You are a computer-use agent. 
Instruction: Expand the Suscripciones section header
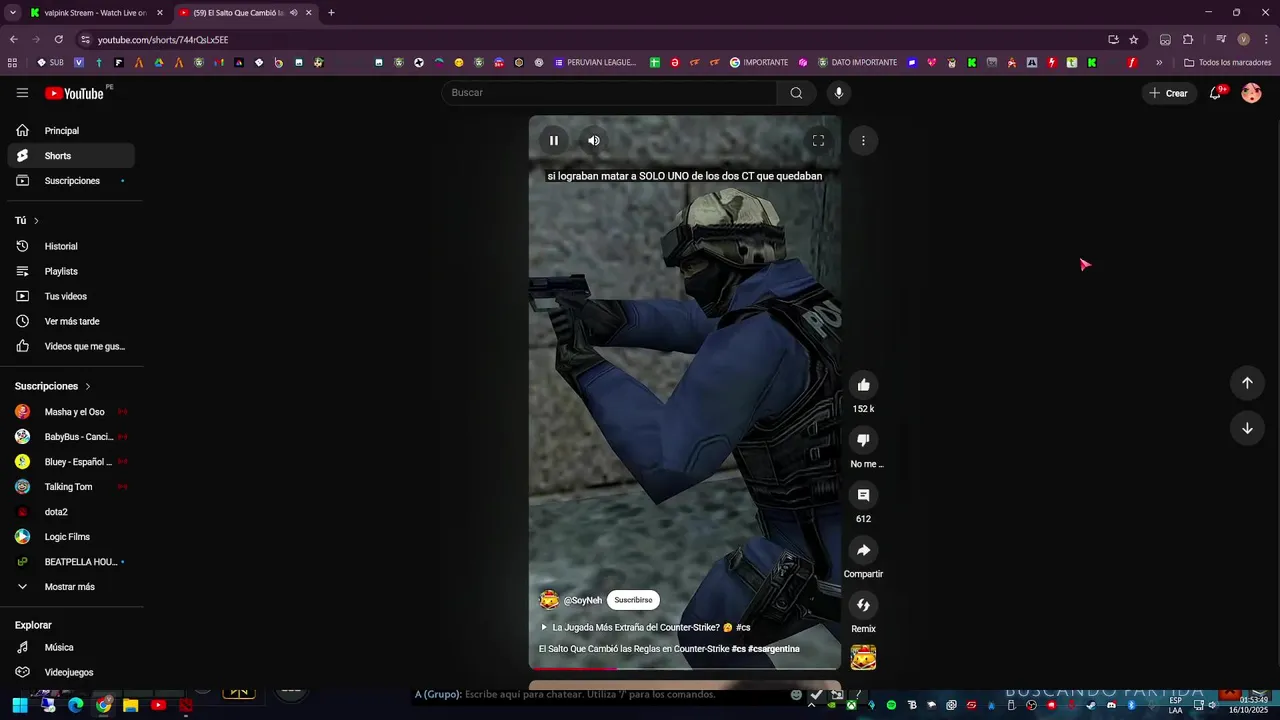(x=52, y=386)
